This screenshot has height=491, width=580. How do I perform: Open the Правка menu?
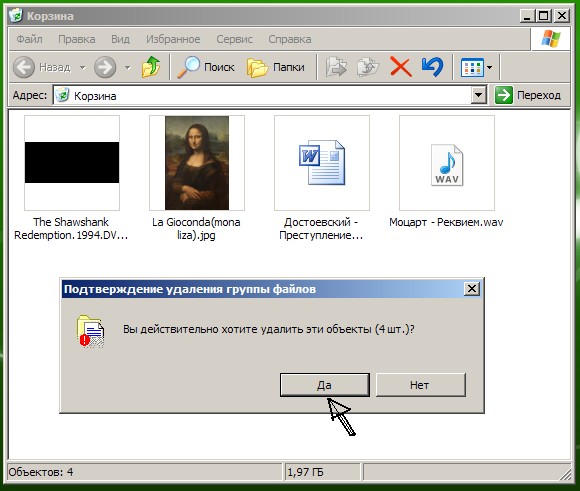click(77, 39)
